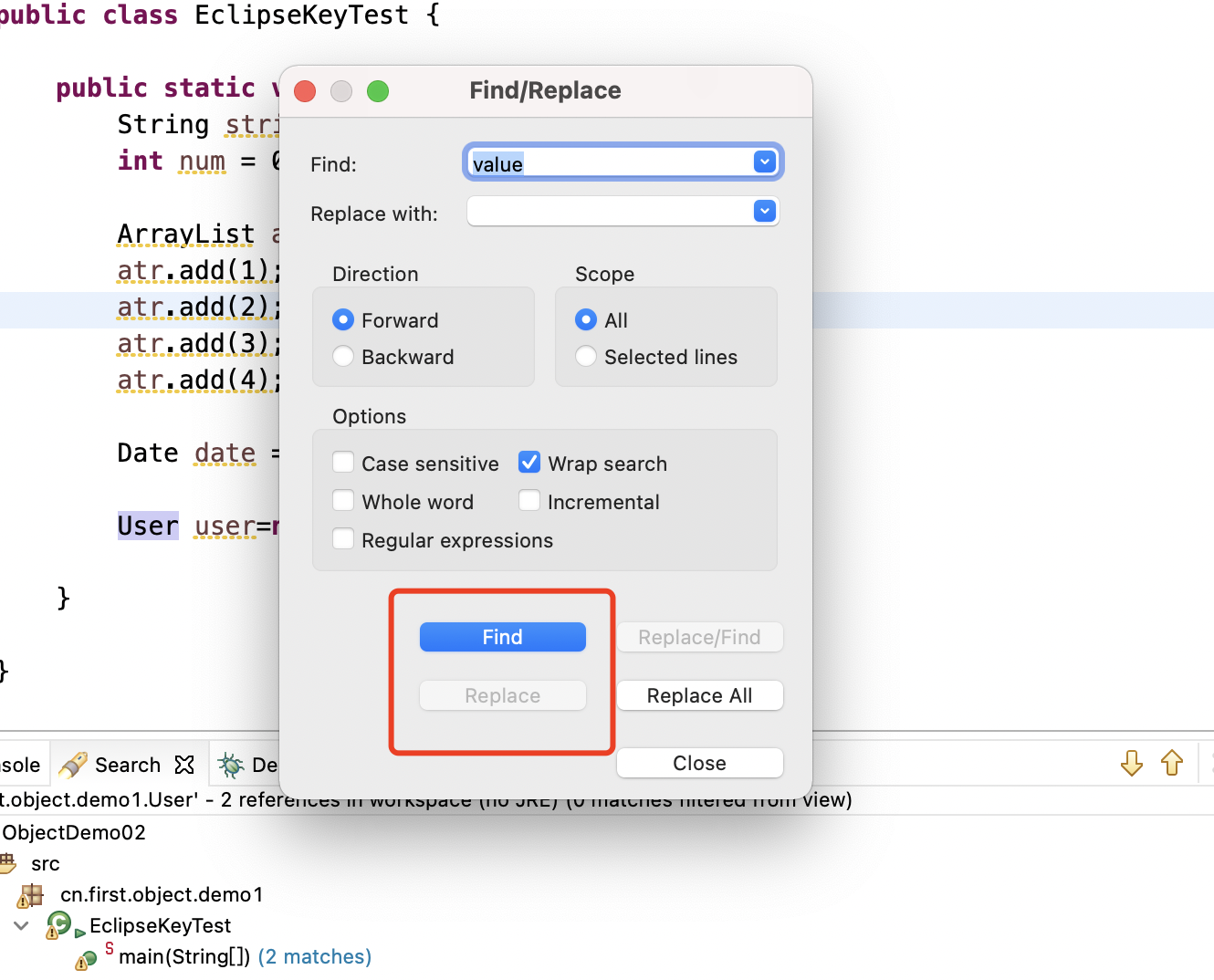Image resolution: width=1214 pixels, height=980 pixels.
Task: Click the Replace All button
Action: [x=699, y=695]
